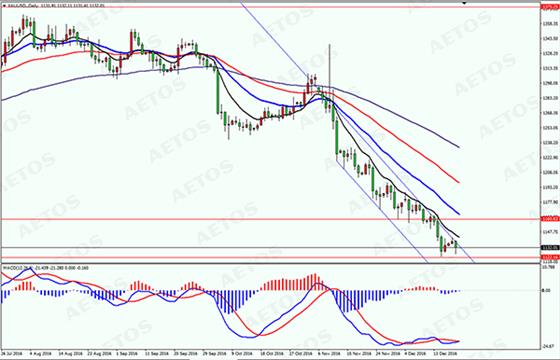Click the end of the blue moving average line
The image size is (560, 360).
click(459, 214)
